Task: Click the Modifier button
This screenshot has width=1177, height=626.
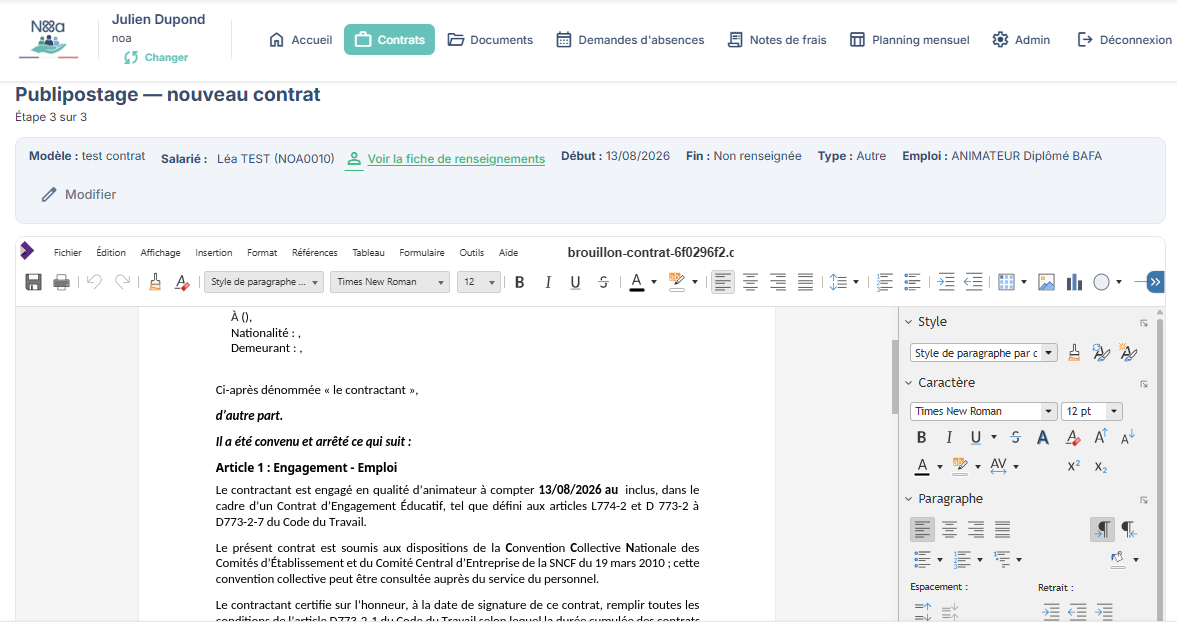Action: coord(79,194)
